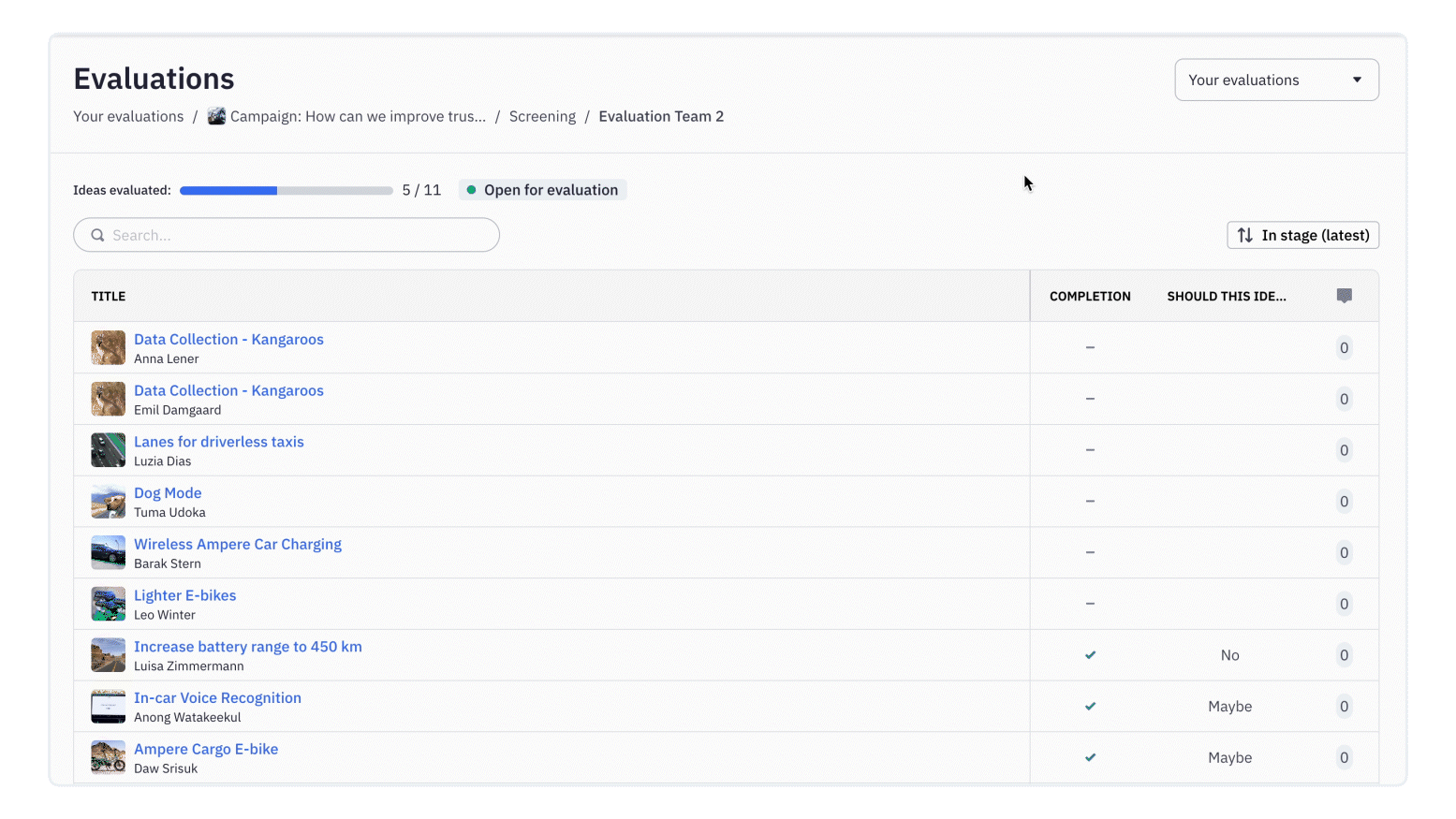Navigate to the Screening breadcrumb
The image size is (1456, 819).
pos(542,116)
